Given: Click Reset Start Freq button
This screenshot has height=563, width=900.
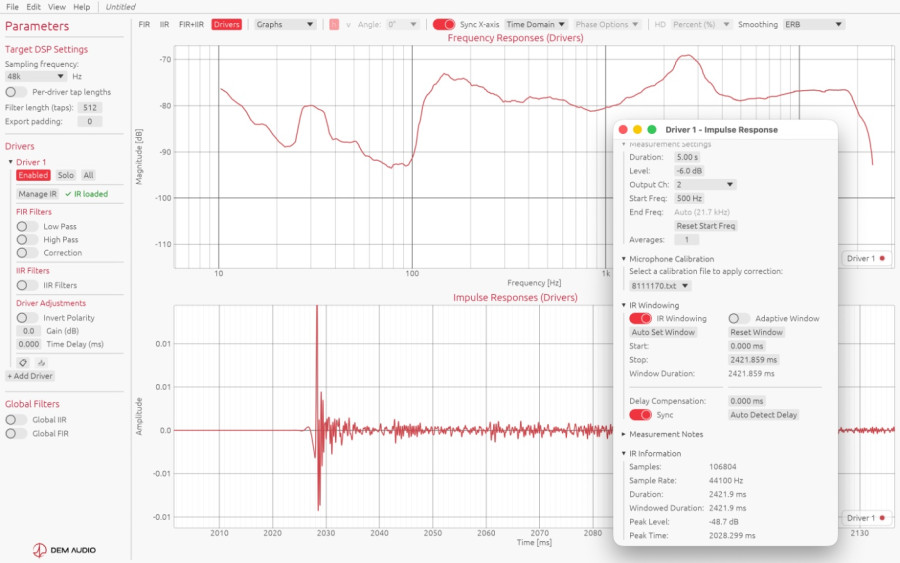Looking at the screenshot, I should 706,226.
